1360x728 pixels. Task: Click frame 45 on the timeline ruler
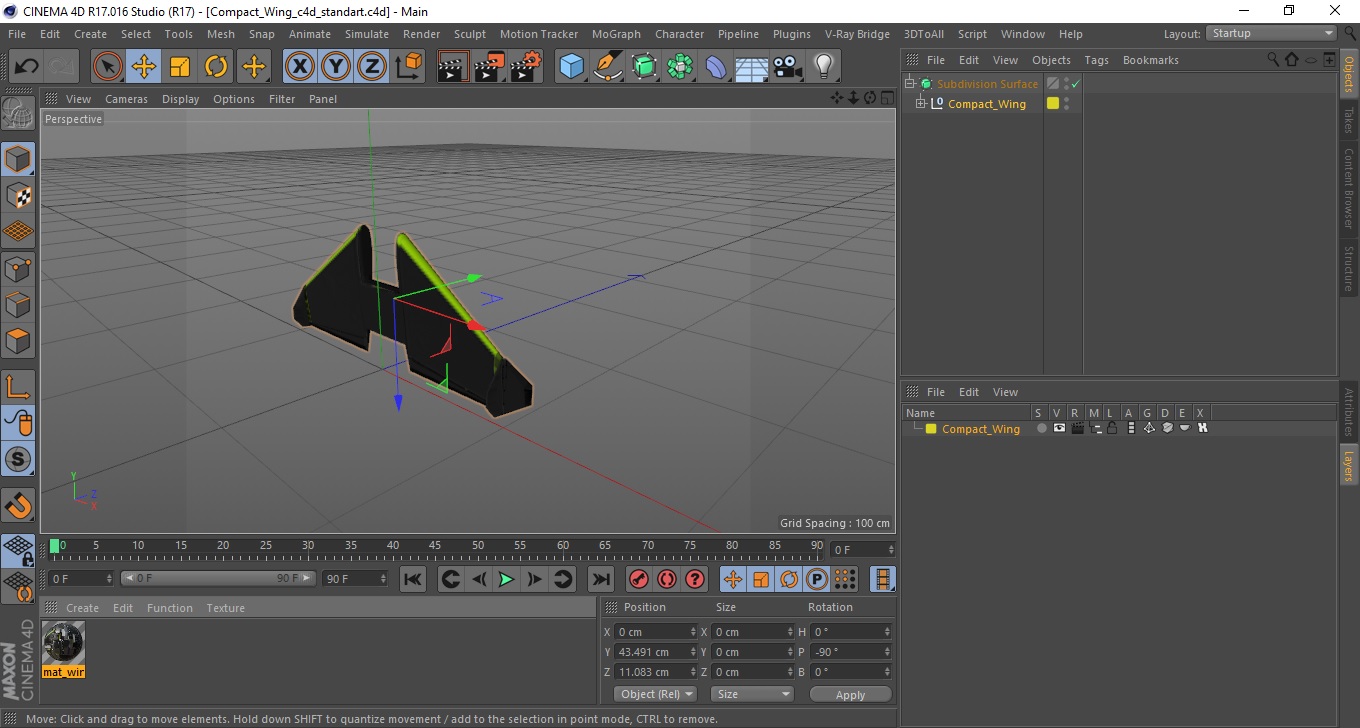pyautogui.click(x=435, y=548)
